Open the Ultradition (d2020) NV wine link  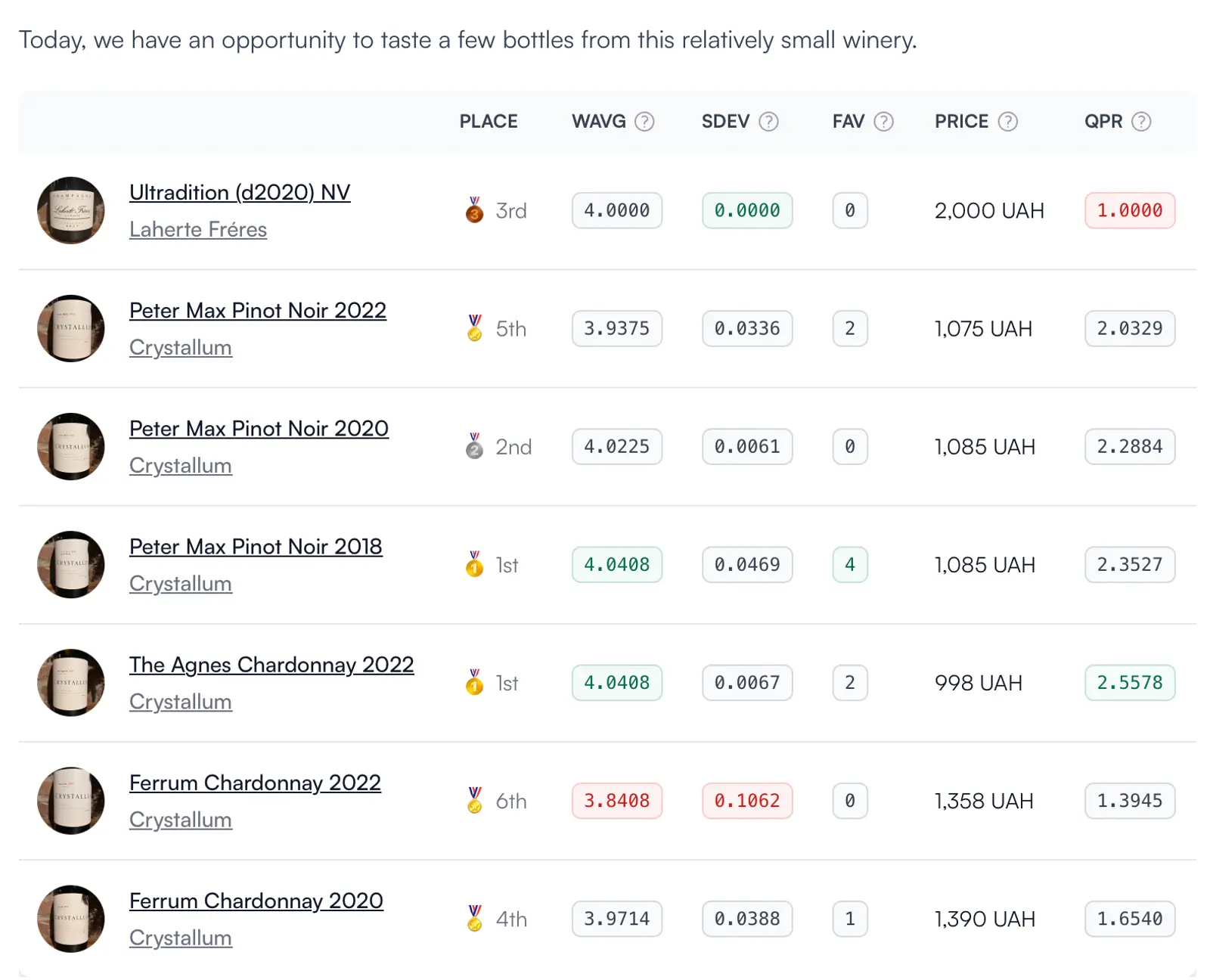240,193
